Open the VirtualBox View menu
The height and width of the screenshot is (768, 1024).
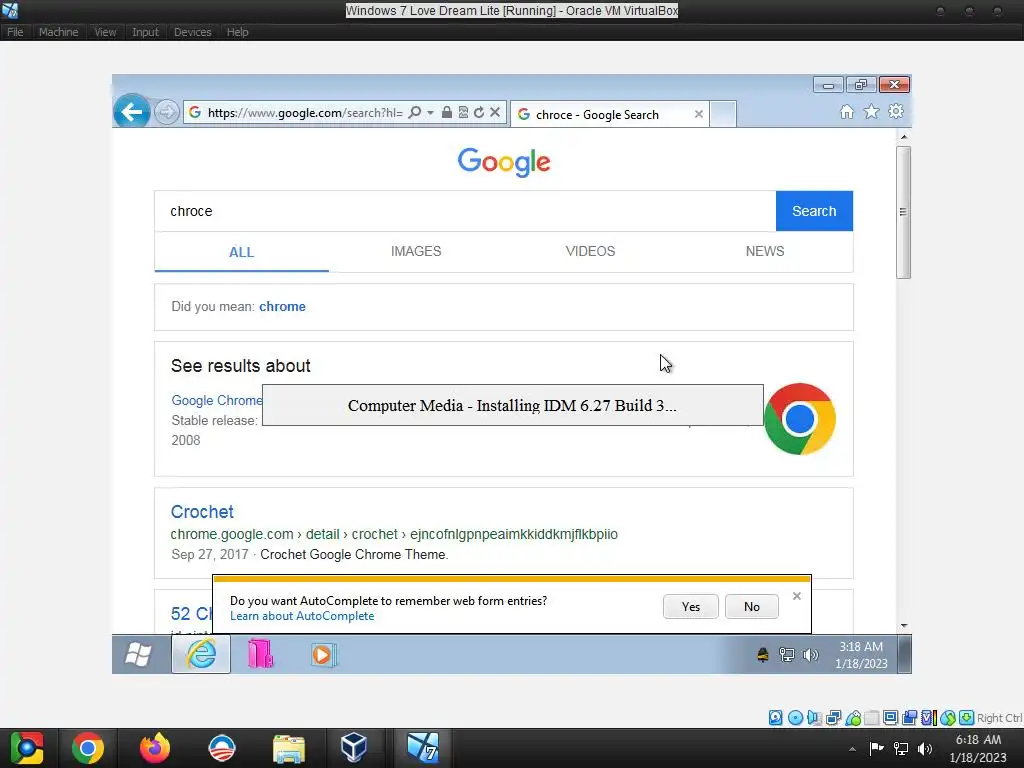point(104,32)
